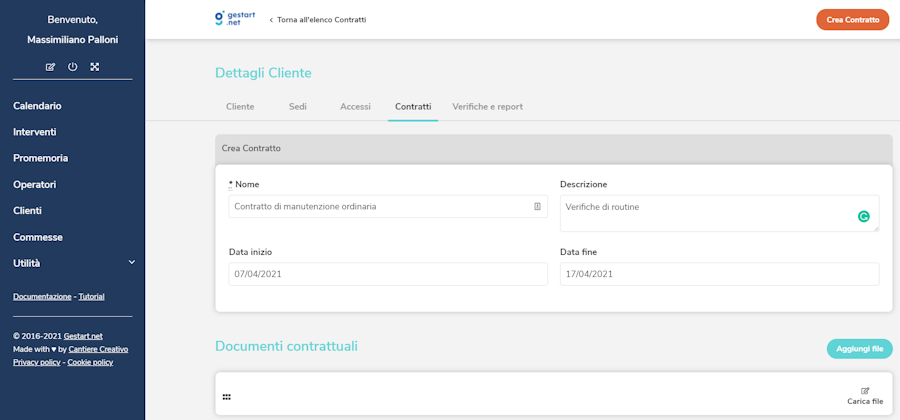Select the Contratti tab
This screenshot has height=420, width=900.
point(413,107)
